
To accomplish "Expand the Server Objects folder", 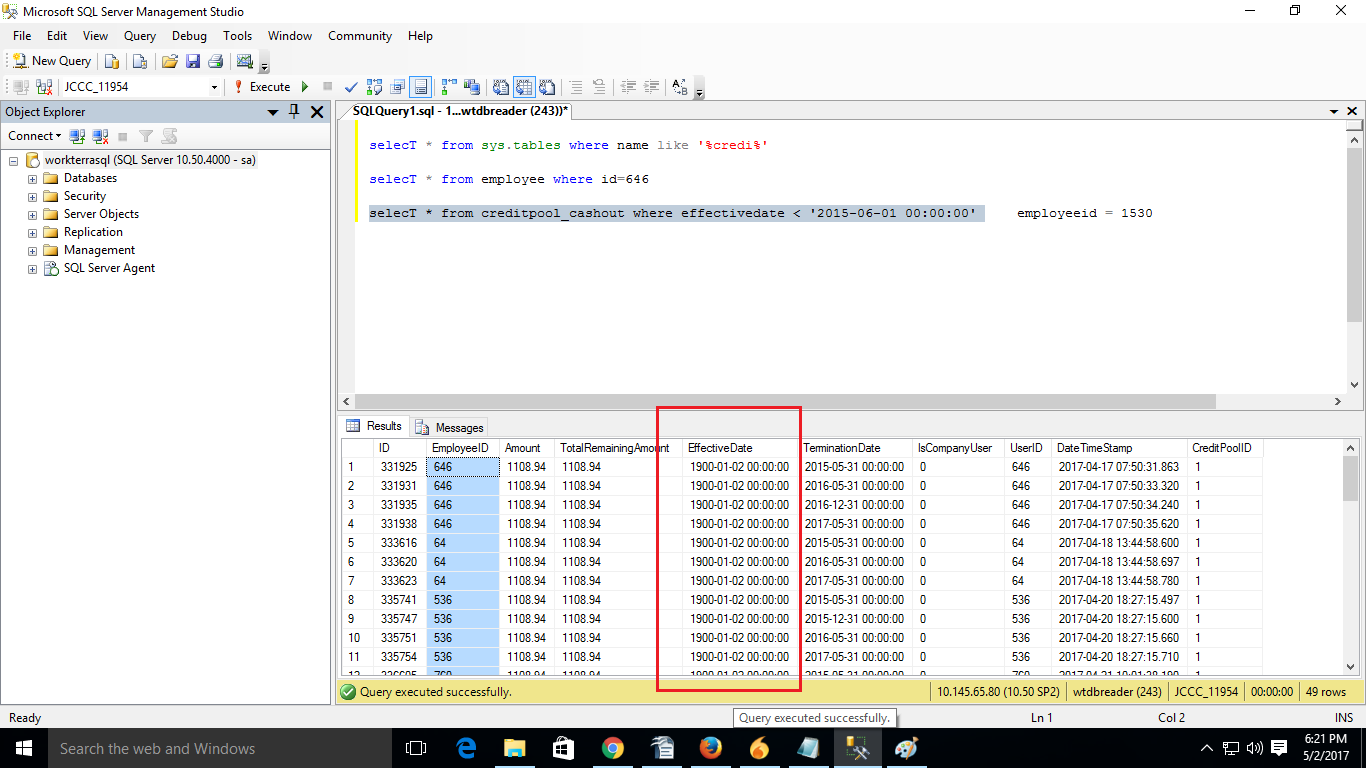I will 32,214.
